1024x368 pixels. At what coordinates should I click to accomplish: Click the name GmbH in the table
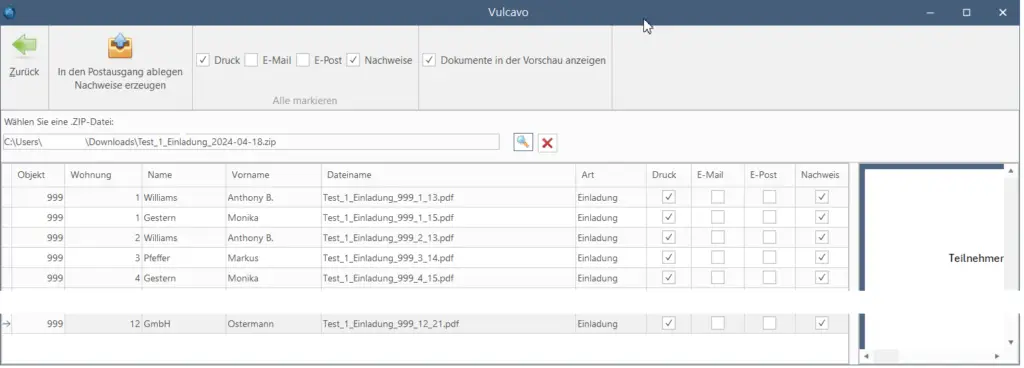click(x=157, y=323)
